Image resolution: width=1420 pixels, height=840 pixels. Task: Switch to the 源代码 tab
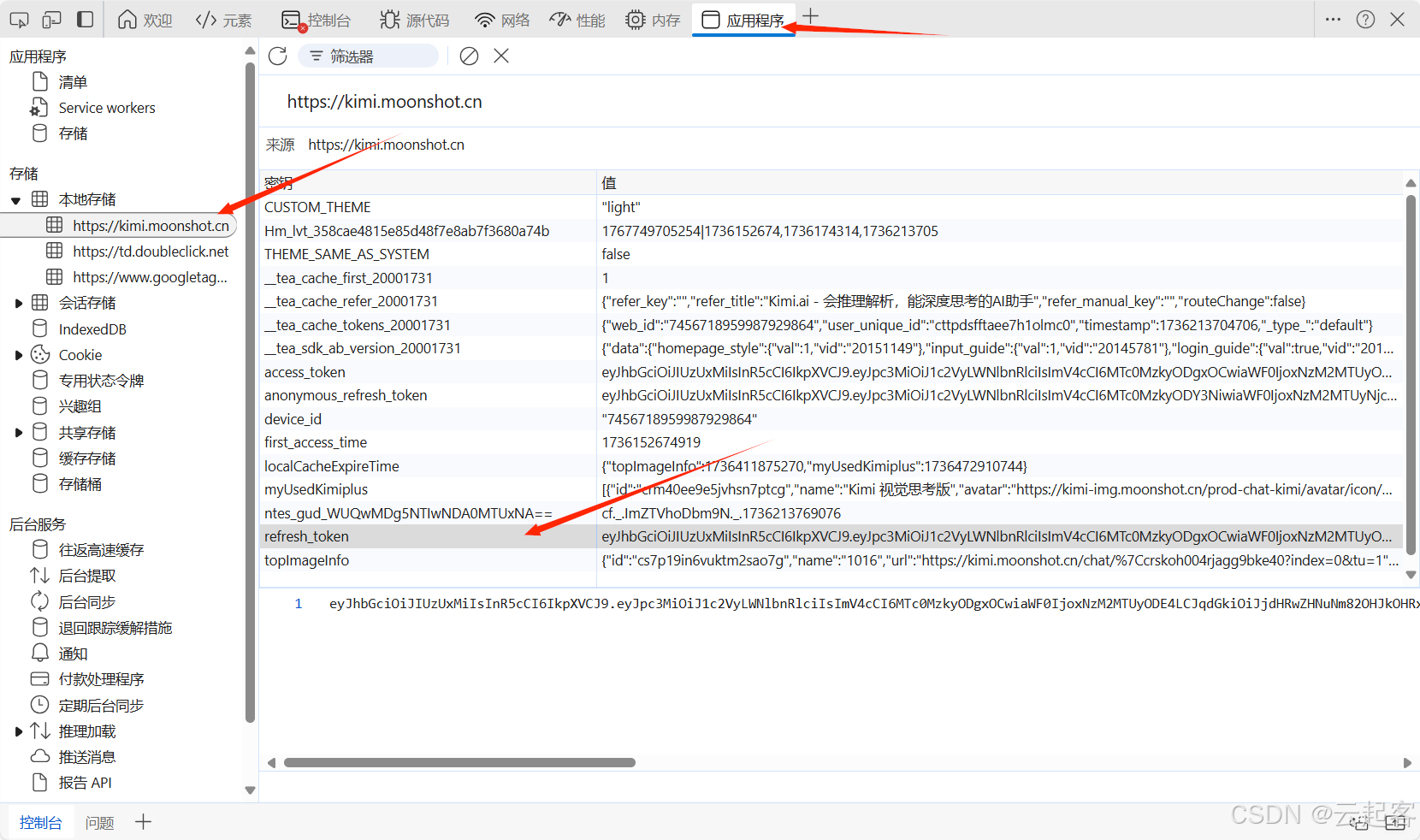(415, 20)
